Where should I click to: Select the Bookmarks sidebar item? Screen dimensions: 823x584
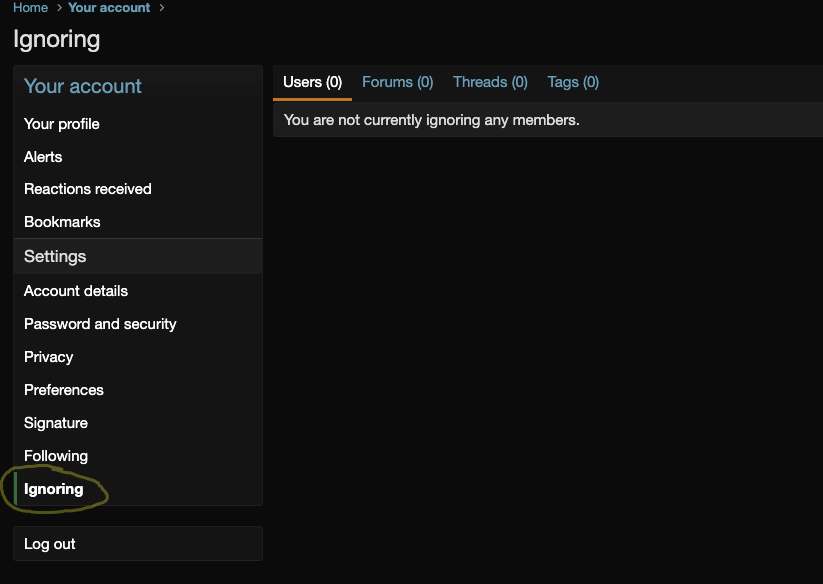point(62,222)
